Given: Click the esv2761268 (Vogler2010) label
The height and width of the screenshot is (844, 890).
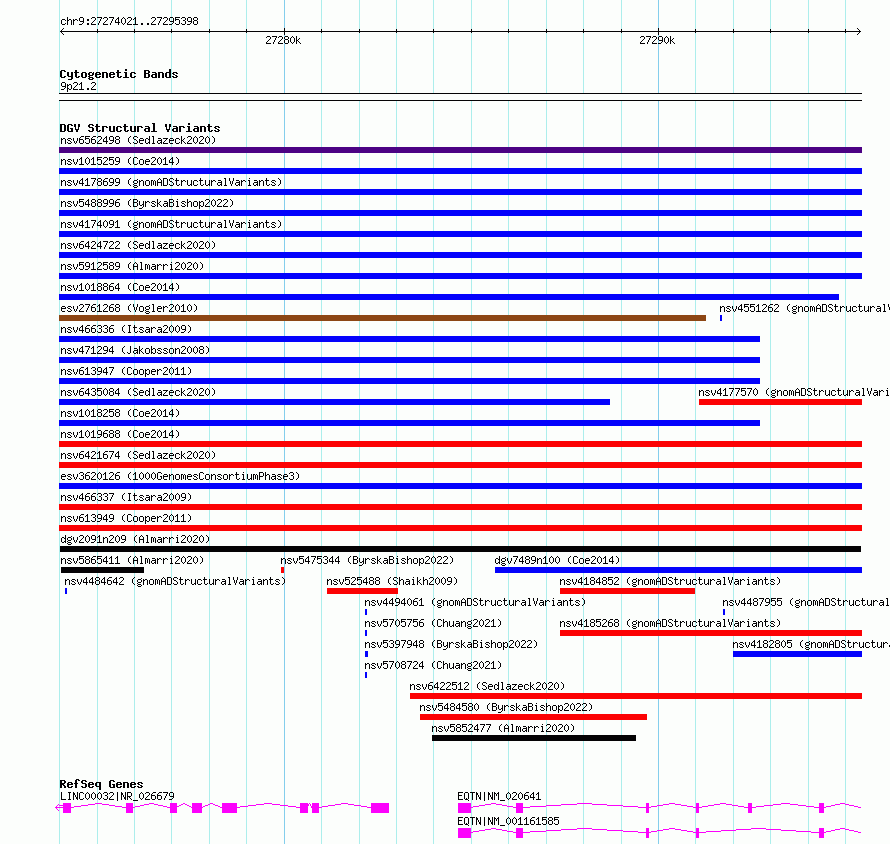Looking at the screenshot, I should tap(129, 308).
